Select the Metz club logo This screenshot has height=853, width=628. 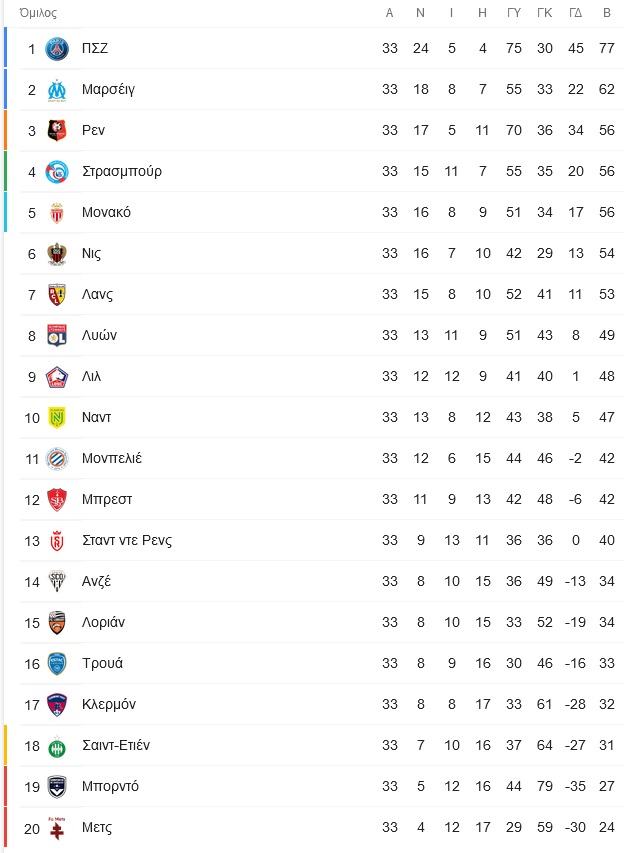pos(57,828)
